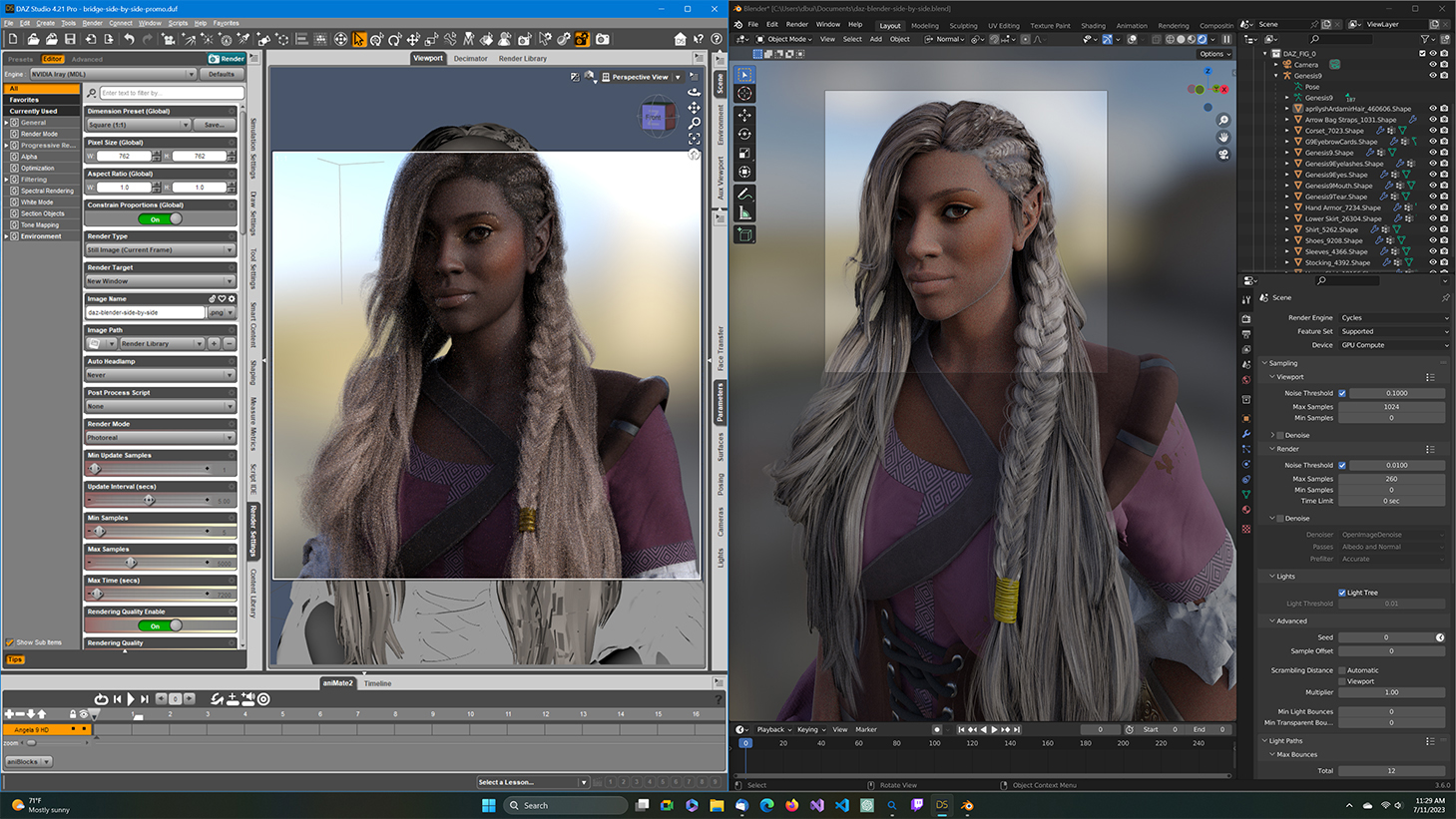
Task: Toggle Viewport Noise Threshold checkbox in Blender
Action: point(1342,393)
